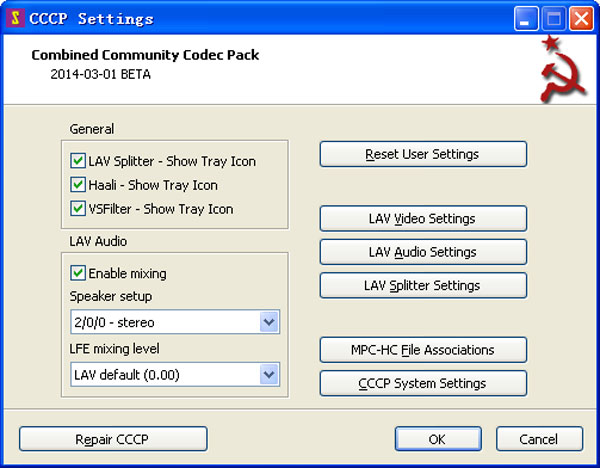Click the Cancel button
The height and width of the screenshot is (468, 600).
coord(540,439)
